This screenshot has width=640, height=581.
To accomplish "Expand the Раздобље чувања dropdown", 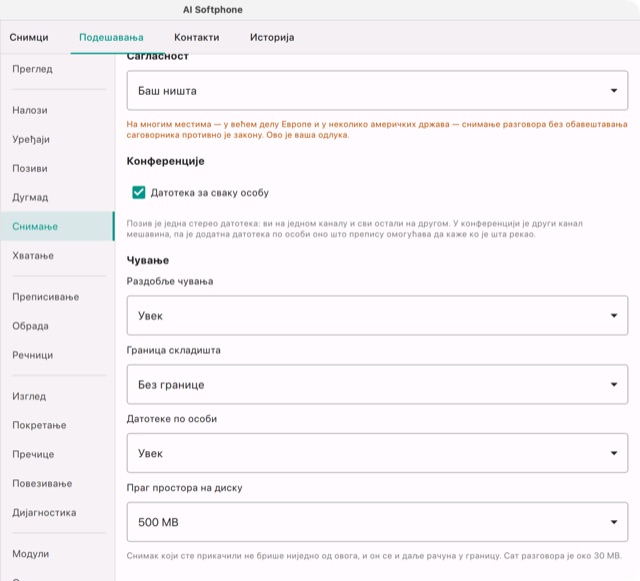I will (x=377, y=315).
